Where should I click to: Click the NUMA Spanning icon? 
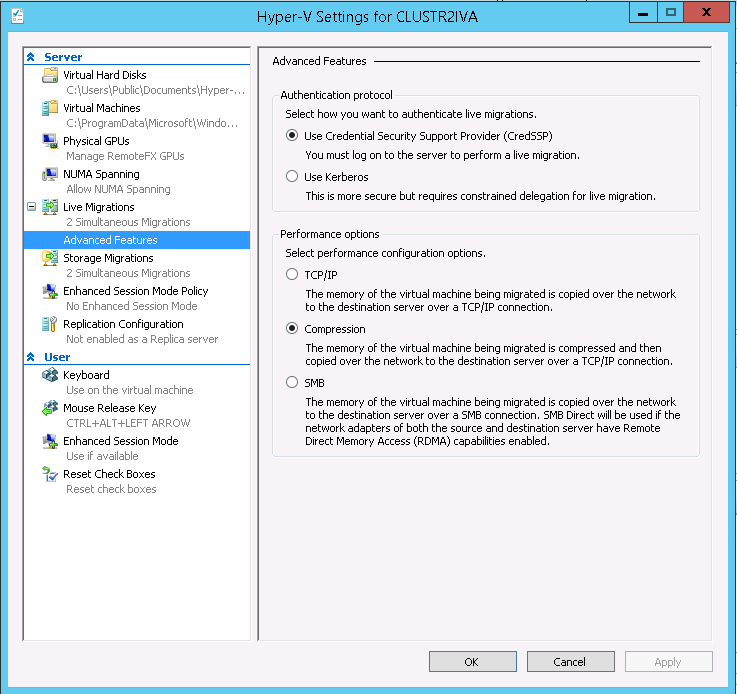50,174
